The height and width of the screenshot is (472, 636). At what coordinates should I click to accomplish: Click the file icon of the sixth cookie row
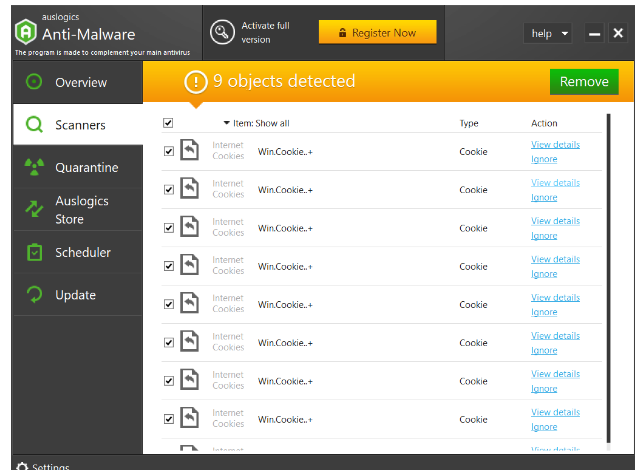pyautogui.click(x=189, y=342)
